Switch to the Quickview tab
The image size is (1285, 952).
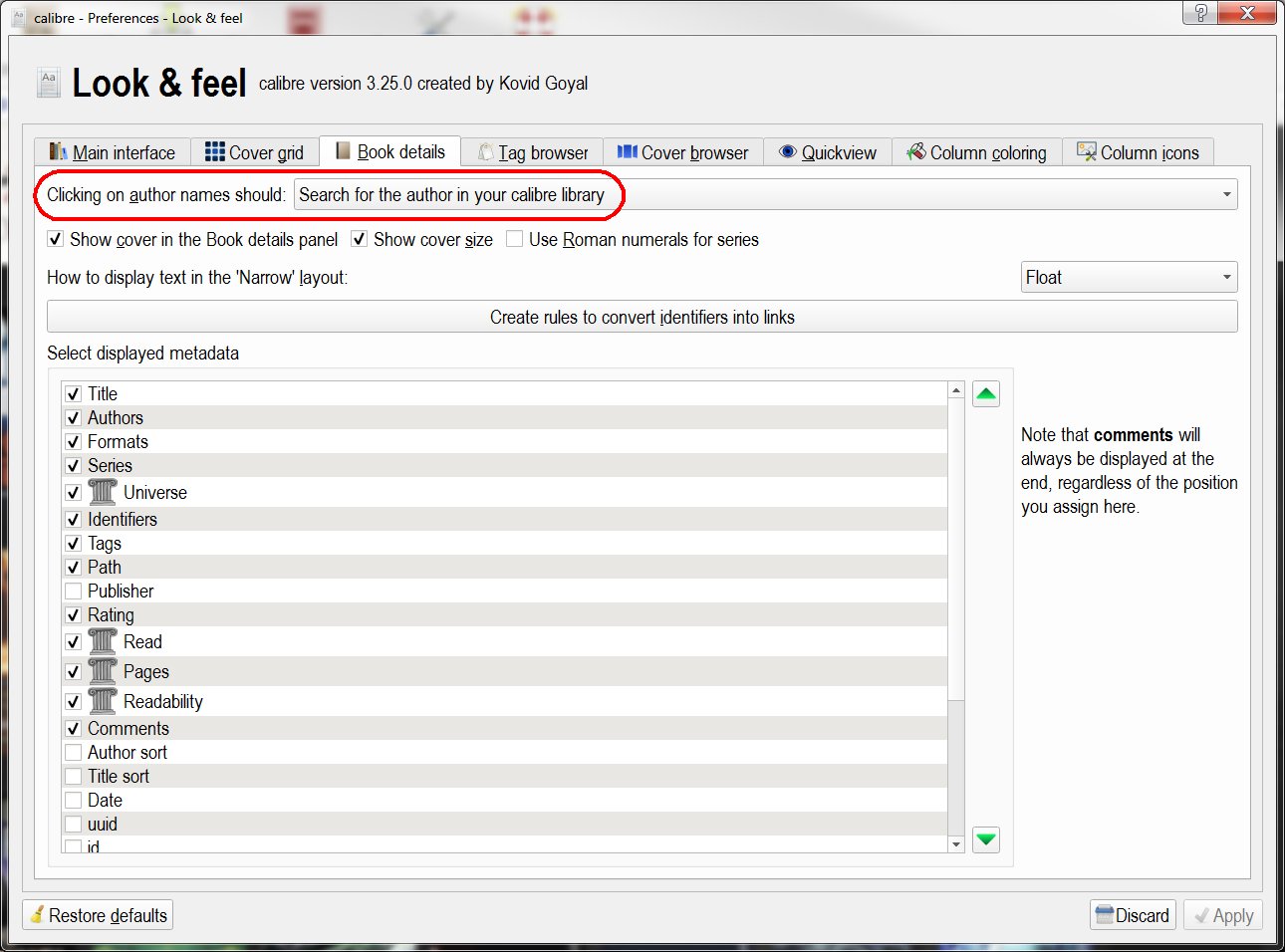(828, 152)
